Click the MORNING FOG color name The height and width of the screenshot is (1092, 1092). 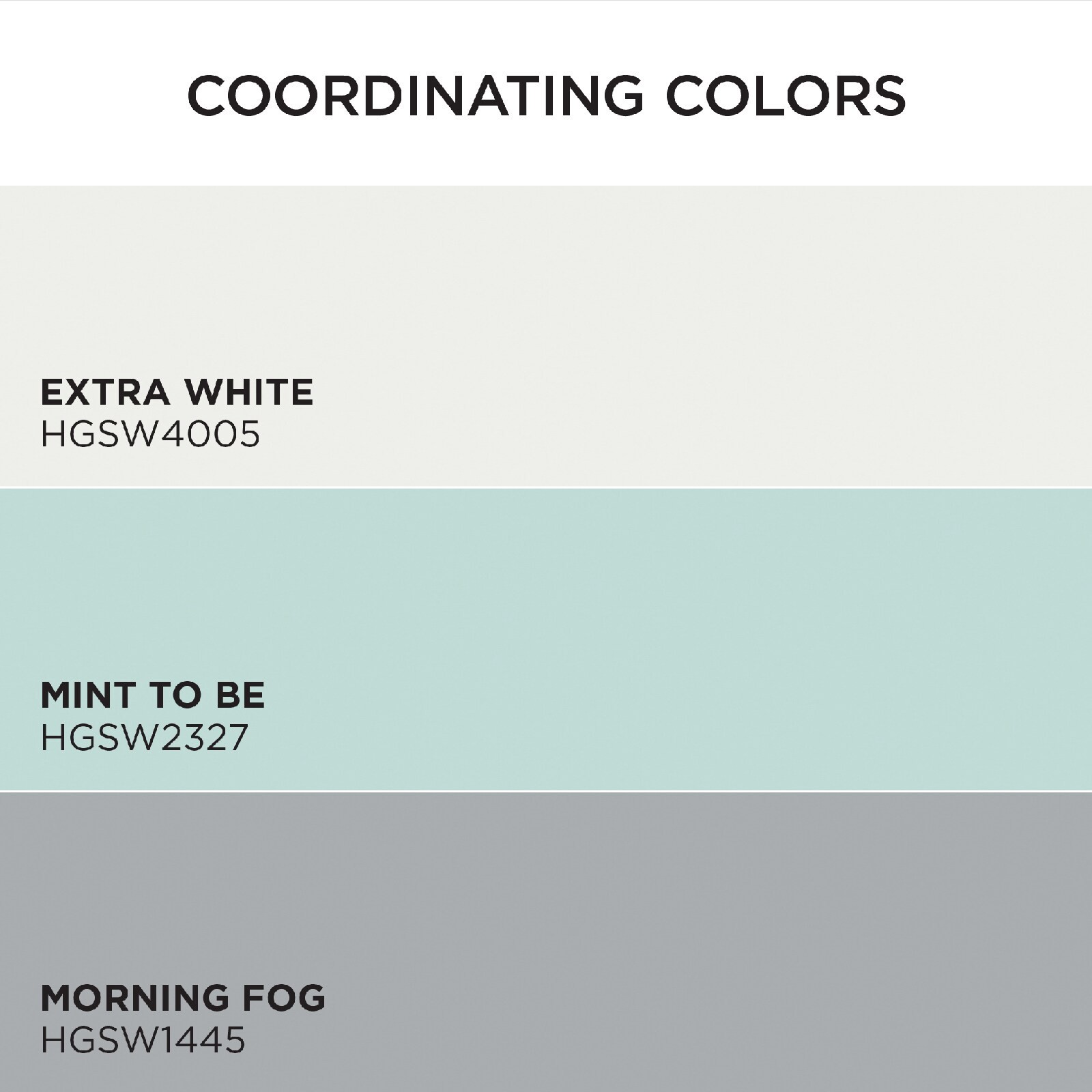point(183,998)
